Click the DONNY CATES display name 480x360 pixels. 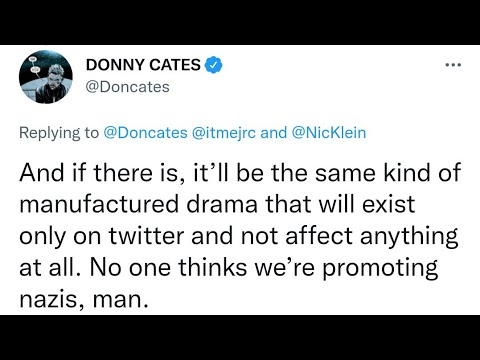click(x=143, y=65)
